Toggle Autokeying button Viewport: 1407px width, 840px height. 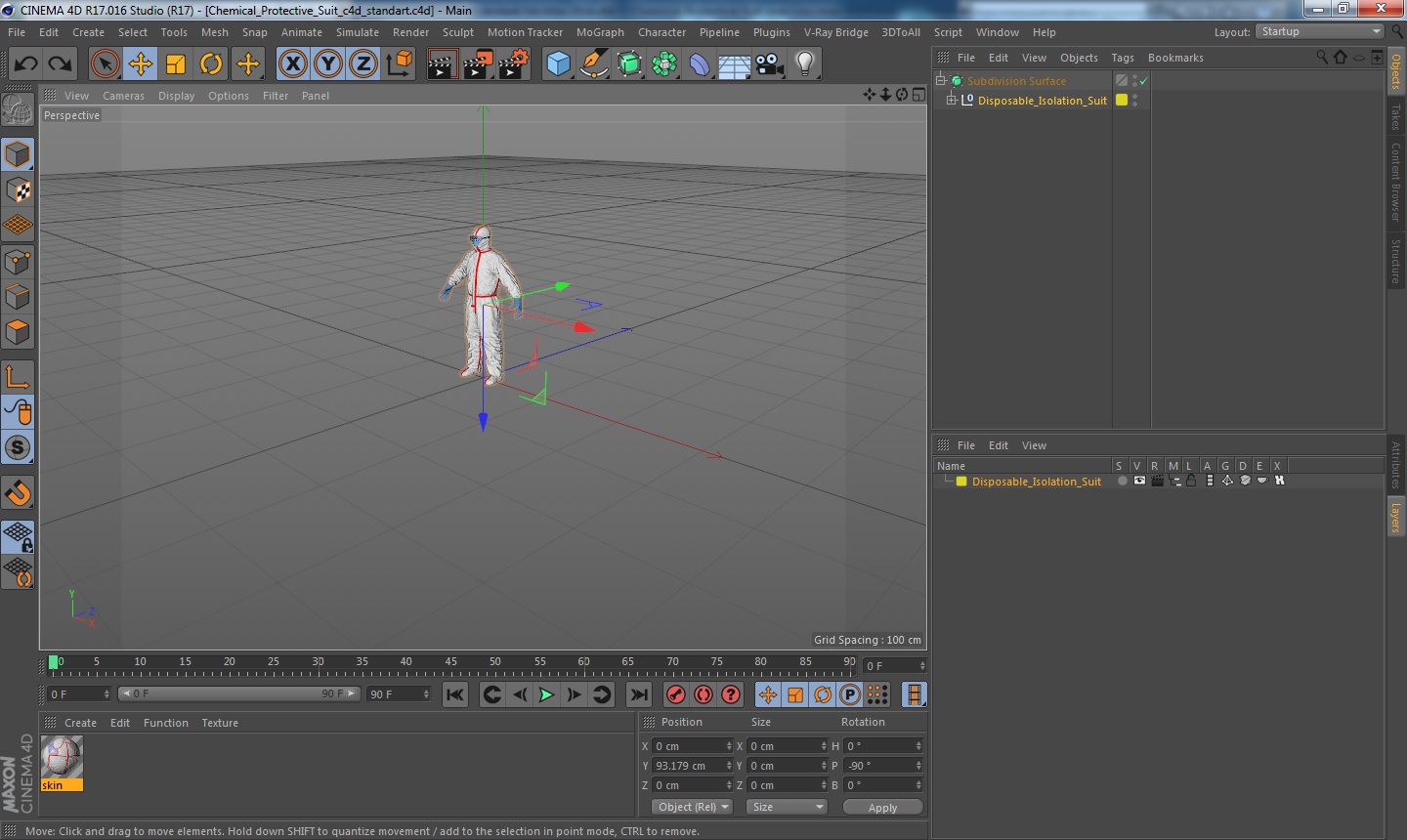(703, 694)
